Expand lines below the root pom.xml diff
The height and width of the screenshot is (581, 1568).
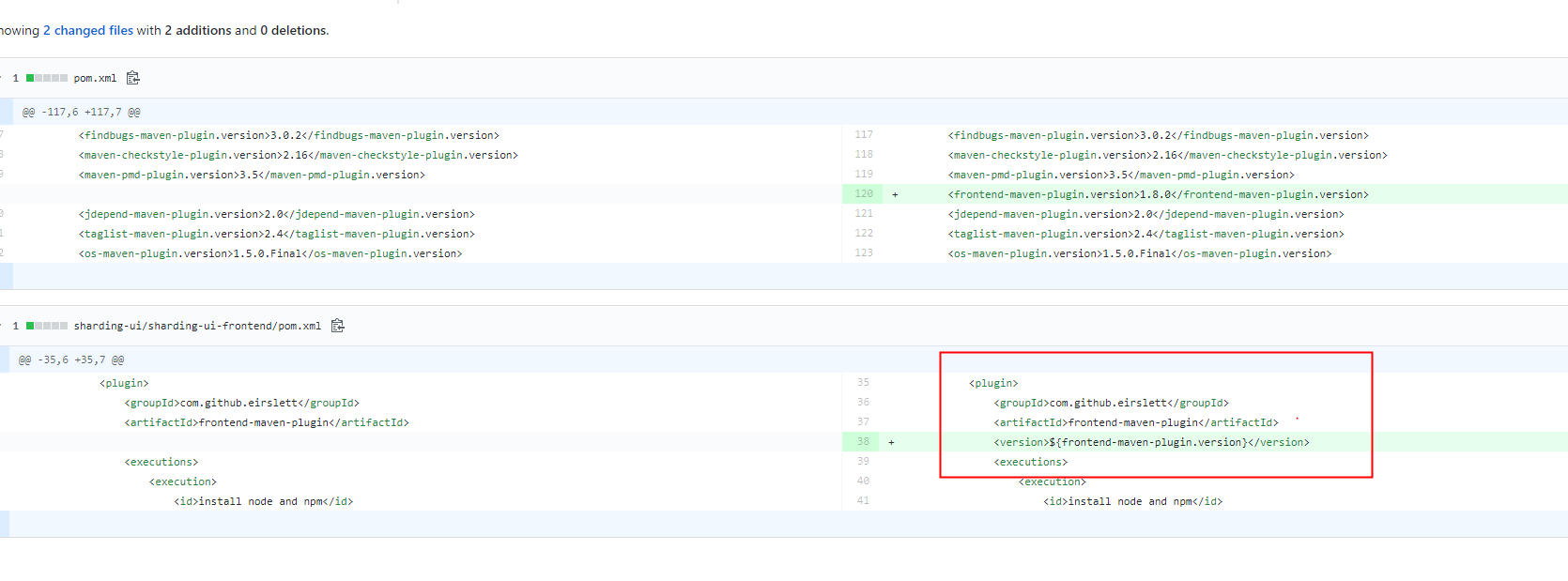[7, 276]
